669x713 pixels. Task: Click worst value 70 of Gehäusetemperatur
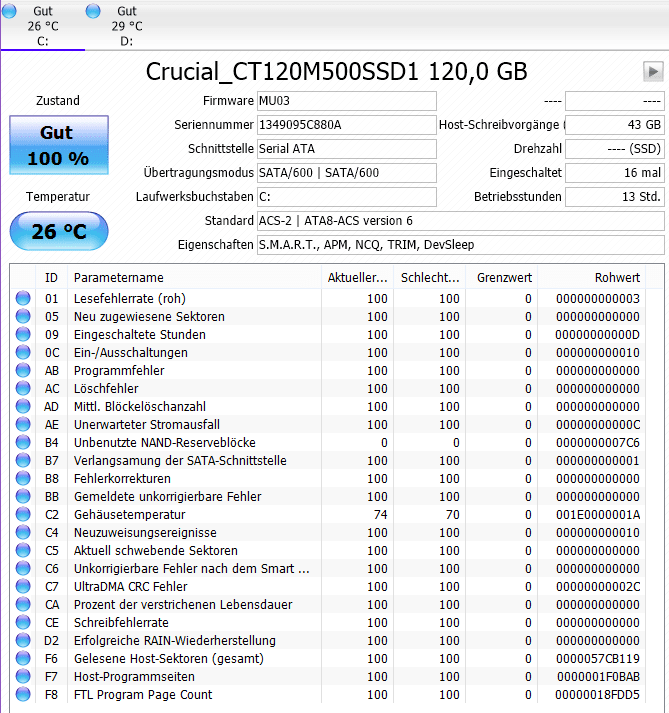pos(453,515)
